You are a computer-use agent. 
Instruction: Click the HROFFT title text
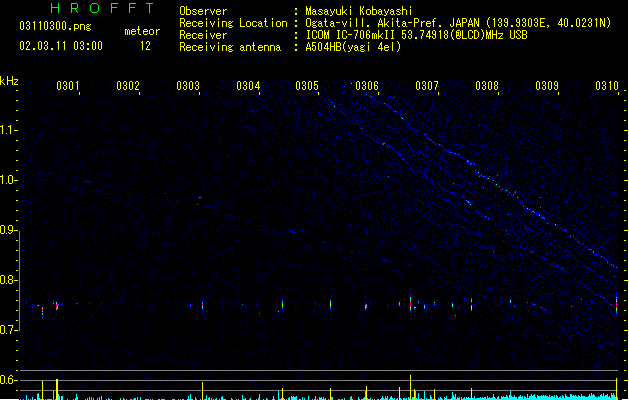click(102, 8)
